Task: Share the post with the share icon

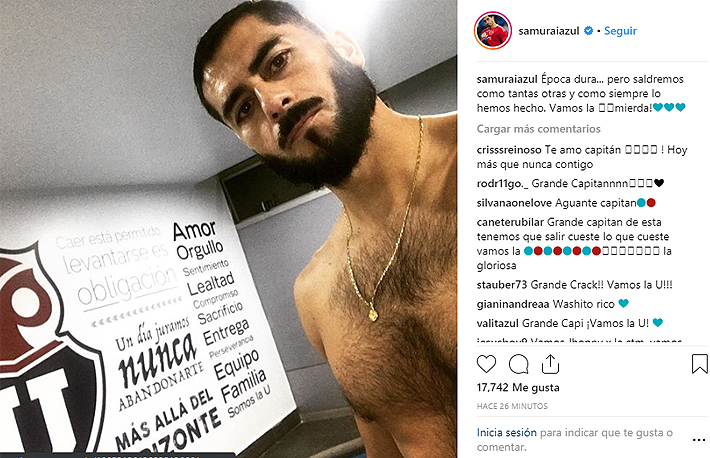Action: (x=550, y=364)
